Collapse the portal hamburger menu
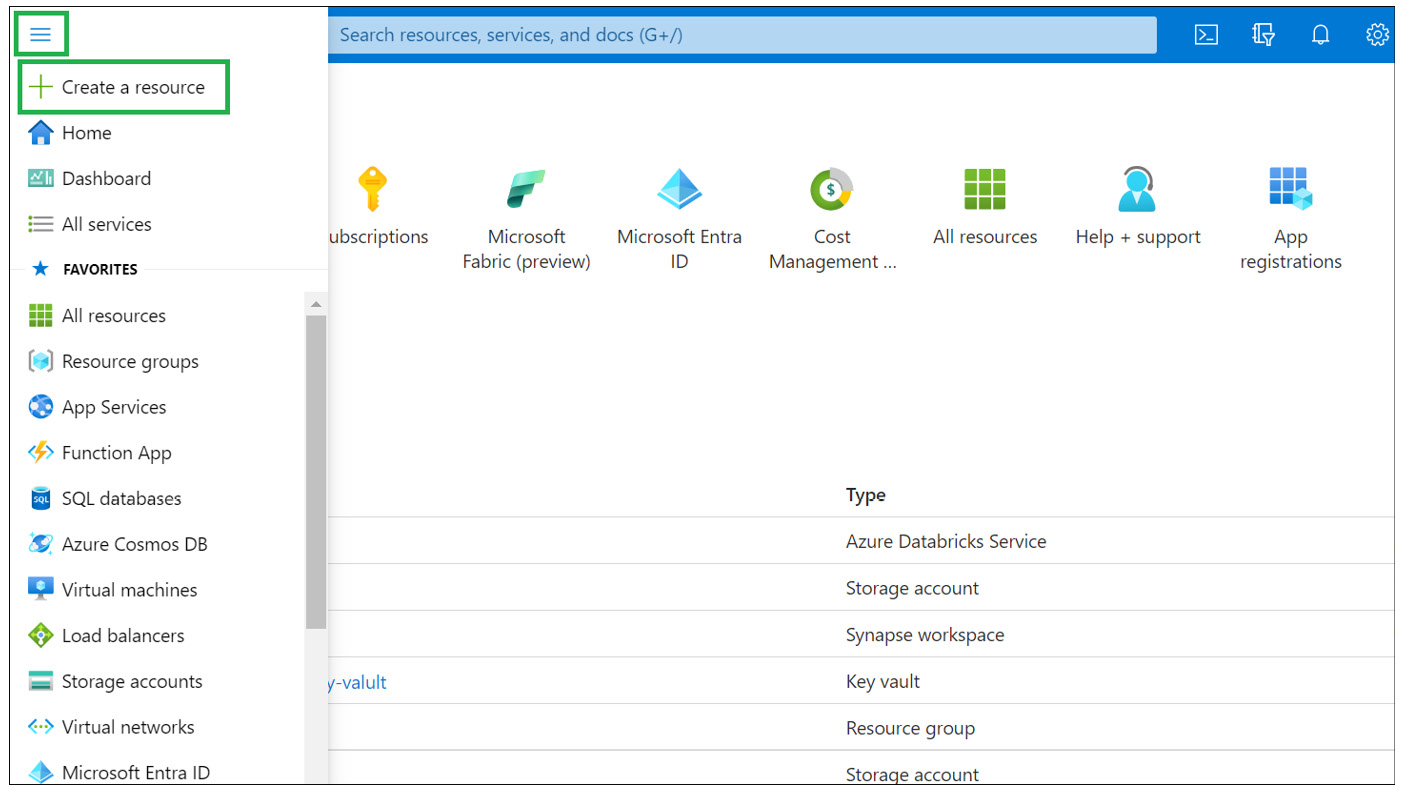The image size is (1405, 790). 41,35
